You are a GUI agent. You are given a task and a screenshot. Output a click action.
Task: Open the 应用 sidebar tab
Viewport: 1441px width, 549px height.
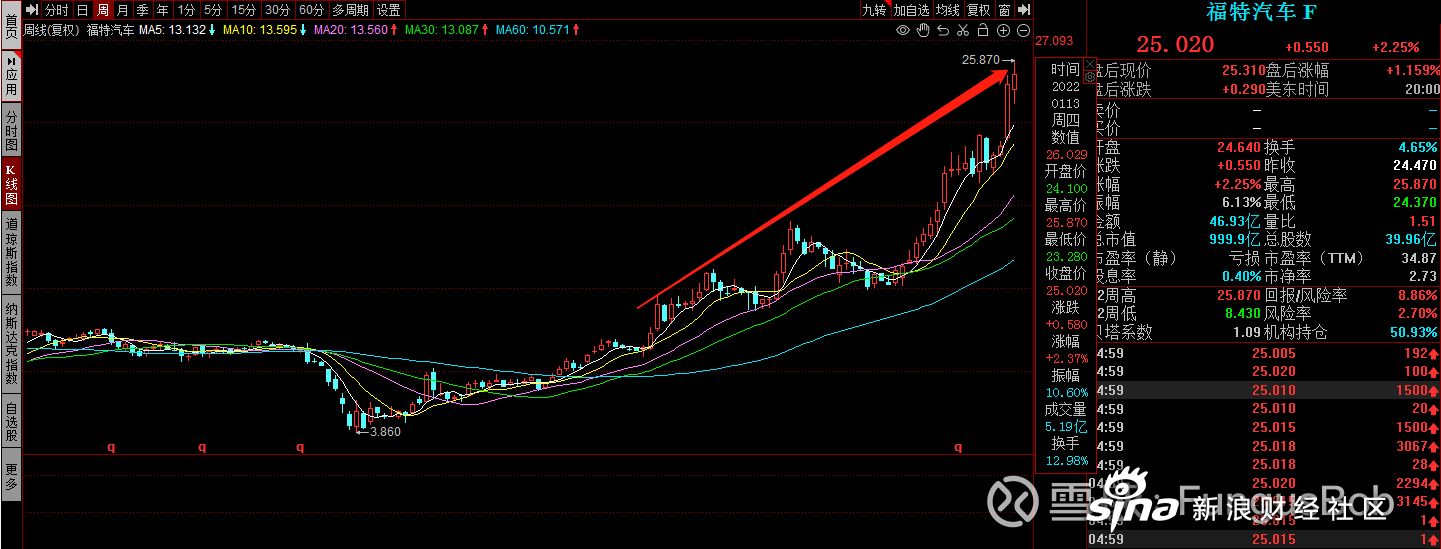(11, 76)
